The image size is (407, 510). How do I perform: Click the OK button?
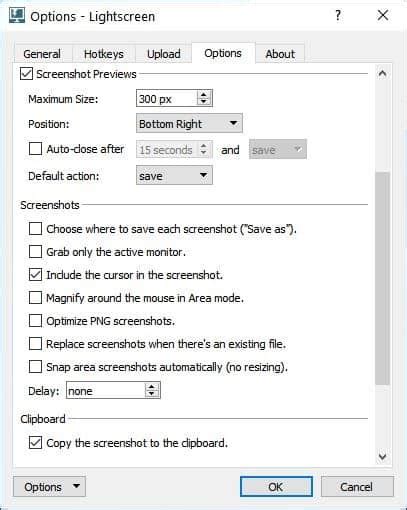(x=276, y=487)
